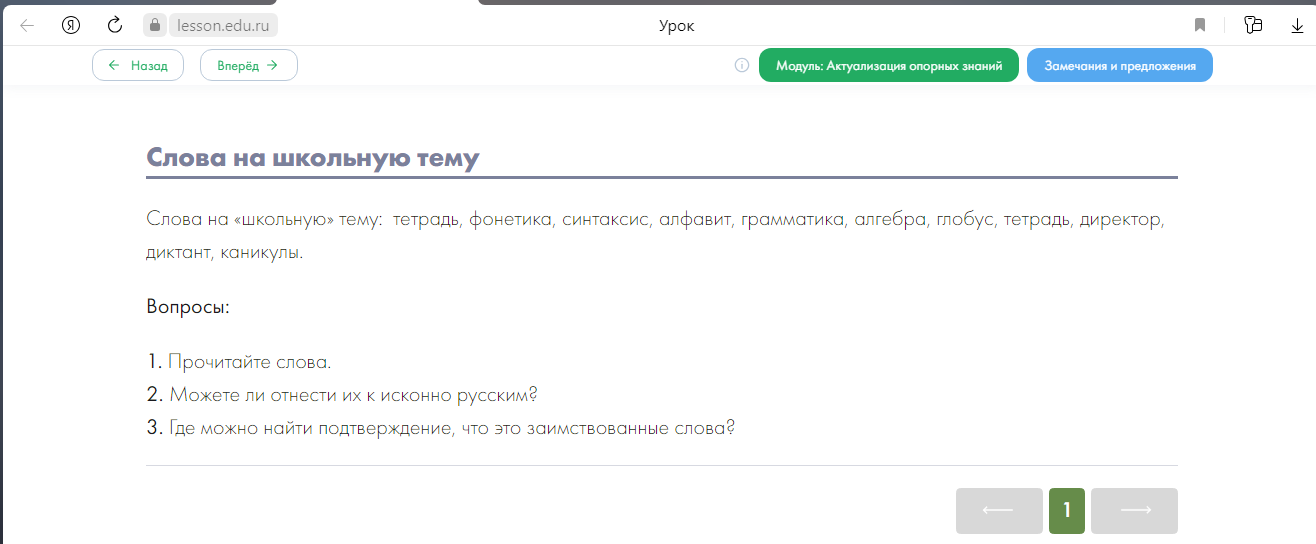The width and height of the screenshot is (1316, 544).
Task: Click the heading Слова на школьную тему
Action: (313, 158)
